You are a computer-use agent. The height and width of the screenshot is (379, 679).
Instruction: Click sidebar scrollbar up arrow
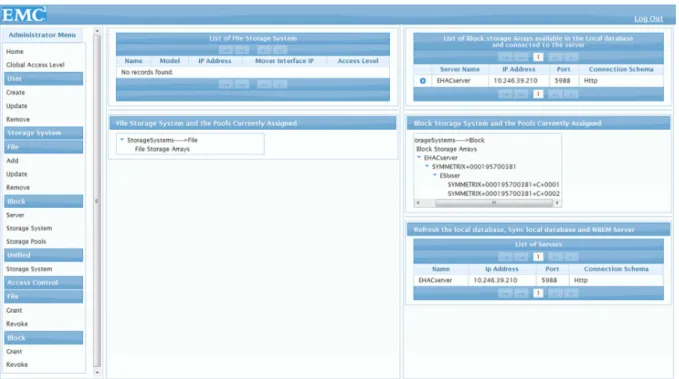97,31
